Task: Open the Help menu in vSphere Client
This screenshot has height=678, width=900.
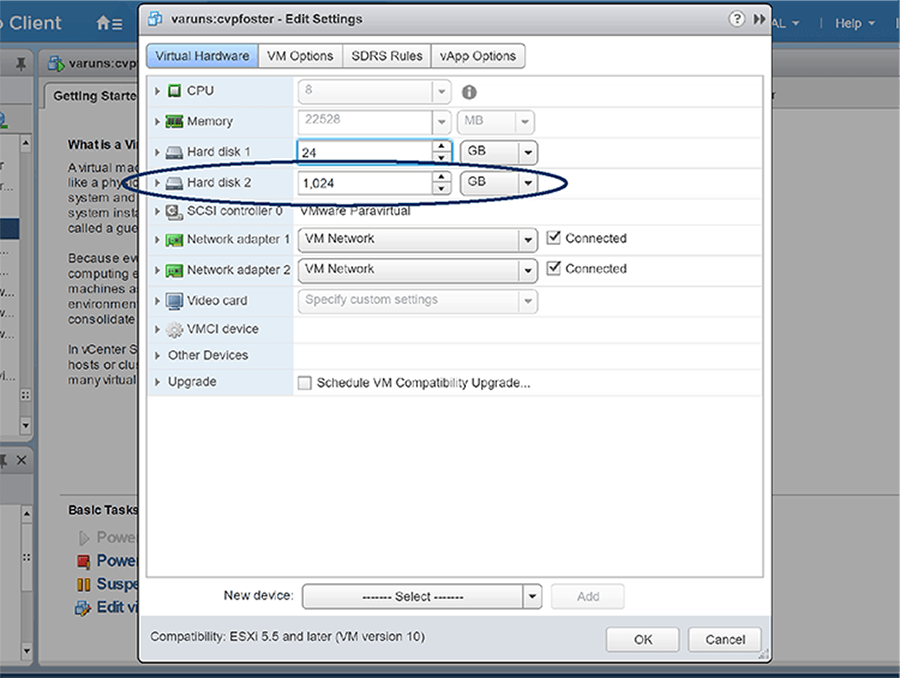Action: coord(855,24)
